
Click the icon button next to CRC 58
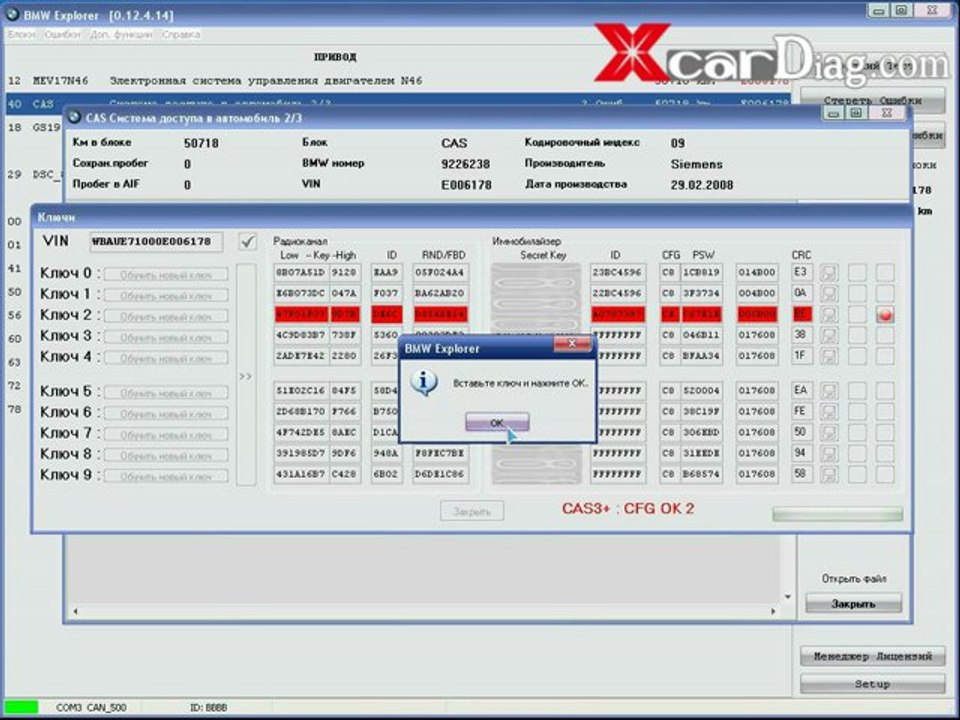click(x=828, y=474)
